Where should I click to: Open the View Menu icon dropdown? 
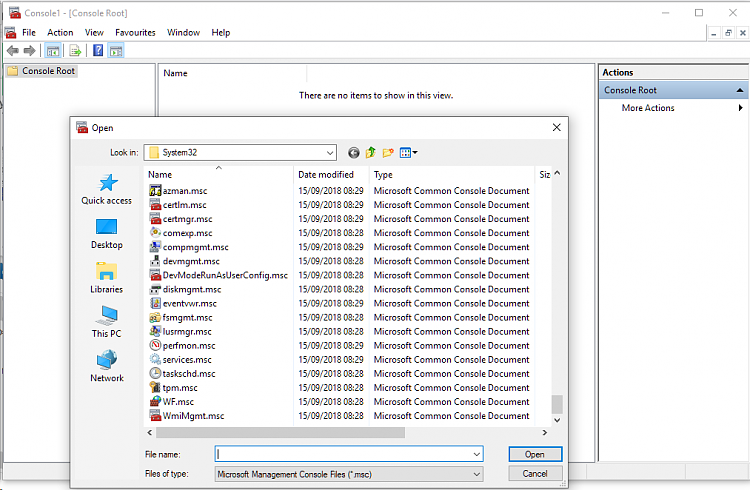tap(408, 153)
